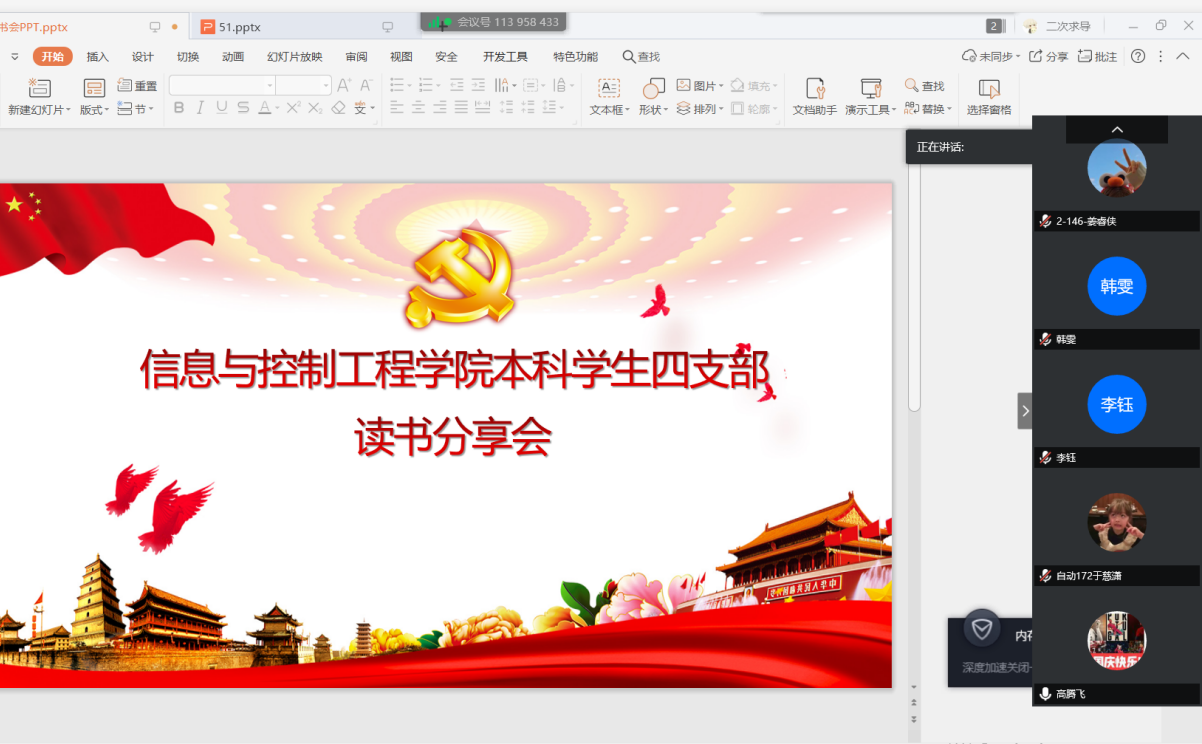The height and width of the screenshot is (744, 1202).
Task: Click the clear formatting eraser icon
Action: [338, 108]
